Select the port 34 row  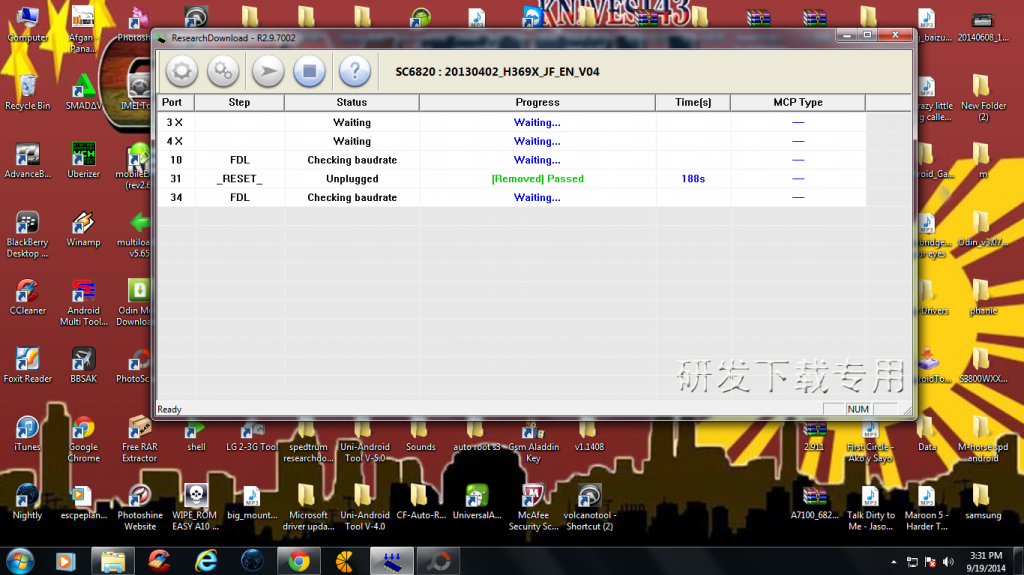[511, 197]
